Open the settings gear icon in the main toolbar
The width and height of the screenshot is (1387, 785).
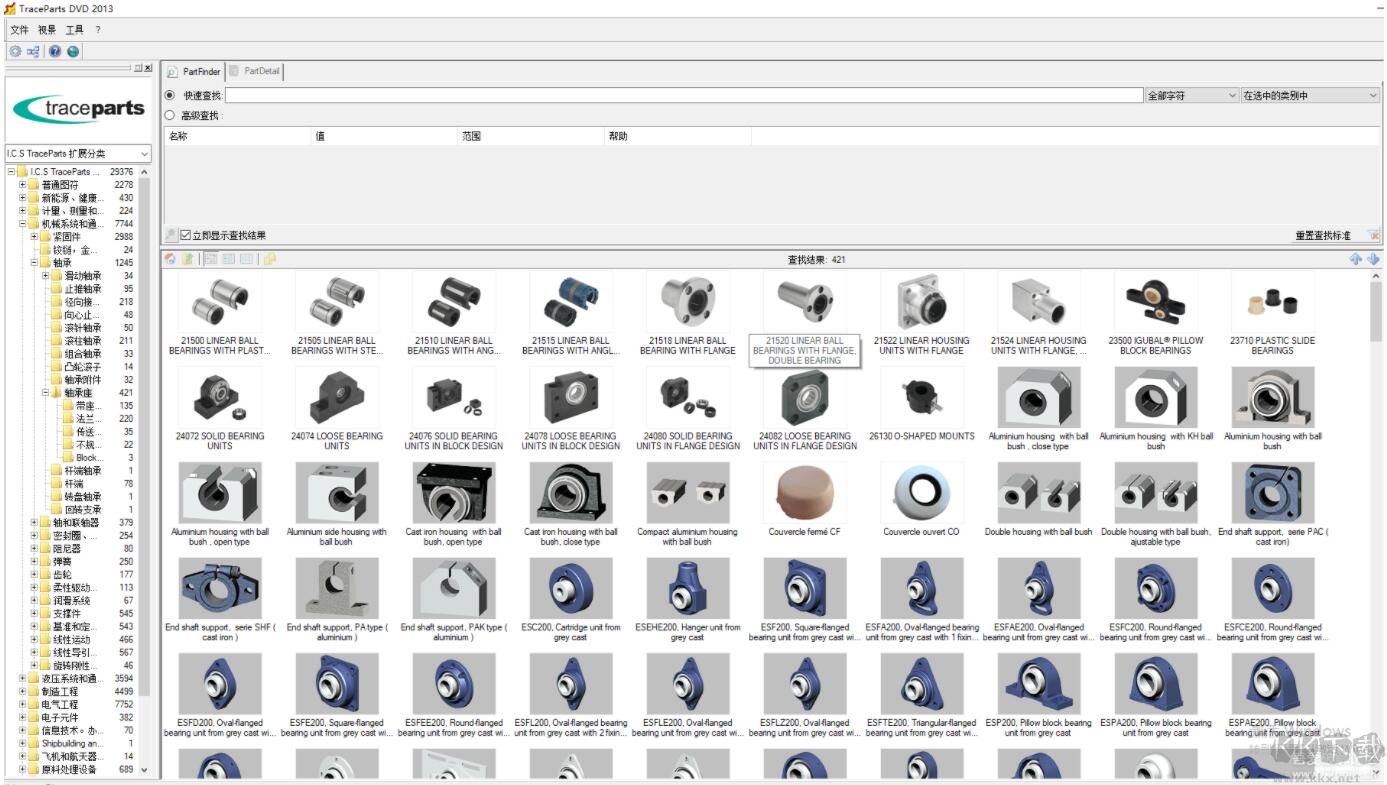[x=14, y=51]
